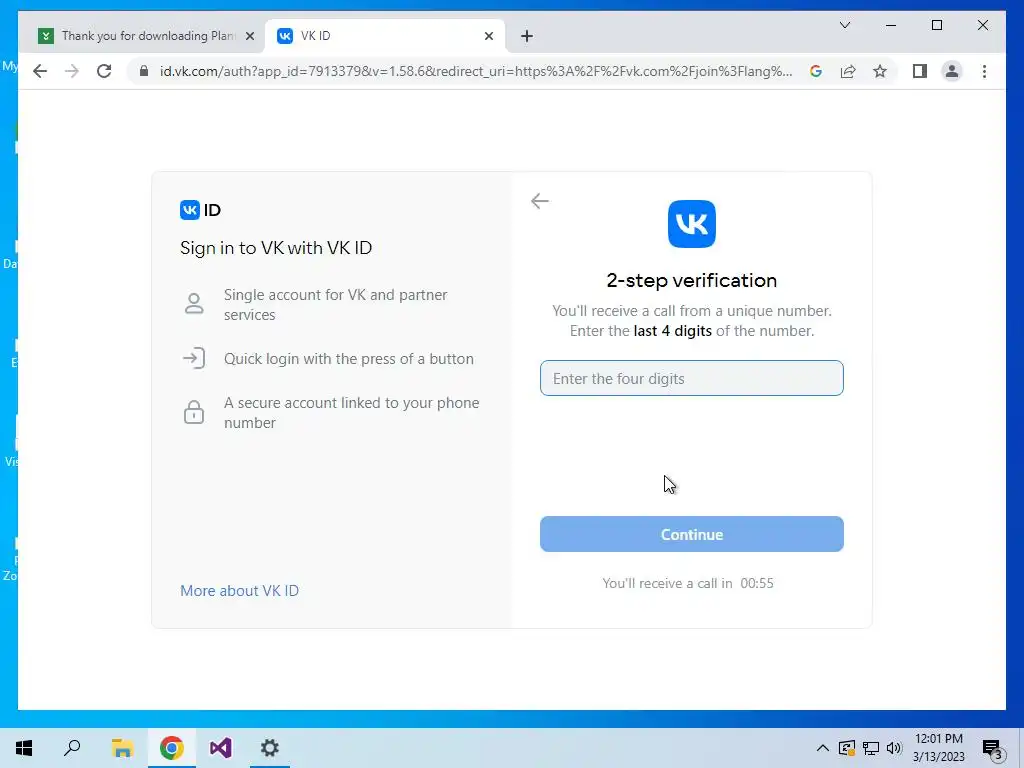Click the address bar URL
The image size is (1024, 768).
point(475,71)
